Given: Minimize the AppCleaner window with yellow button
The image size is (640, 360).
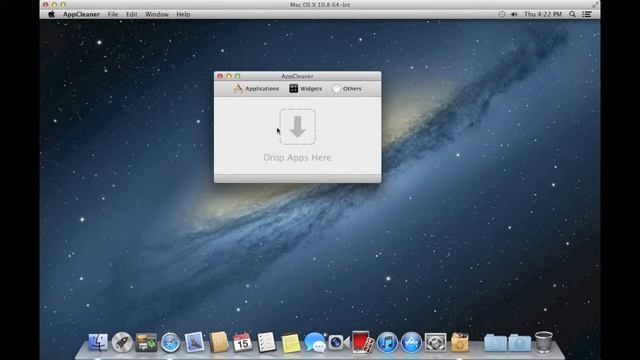Looking at the screenshot, I should click(x=229, y=76).
